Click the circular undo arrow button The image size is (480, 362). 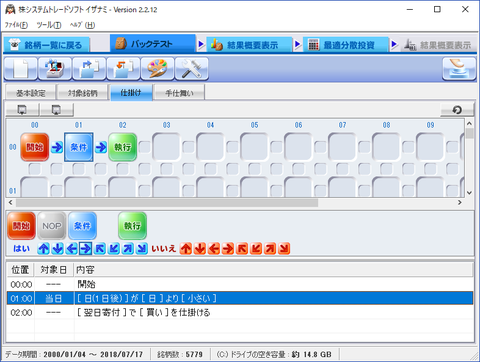[x=457, y=109]
